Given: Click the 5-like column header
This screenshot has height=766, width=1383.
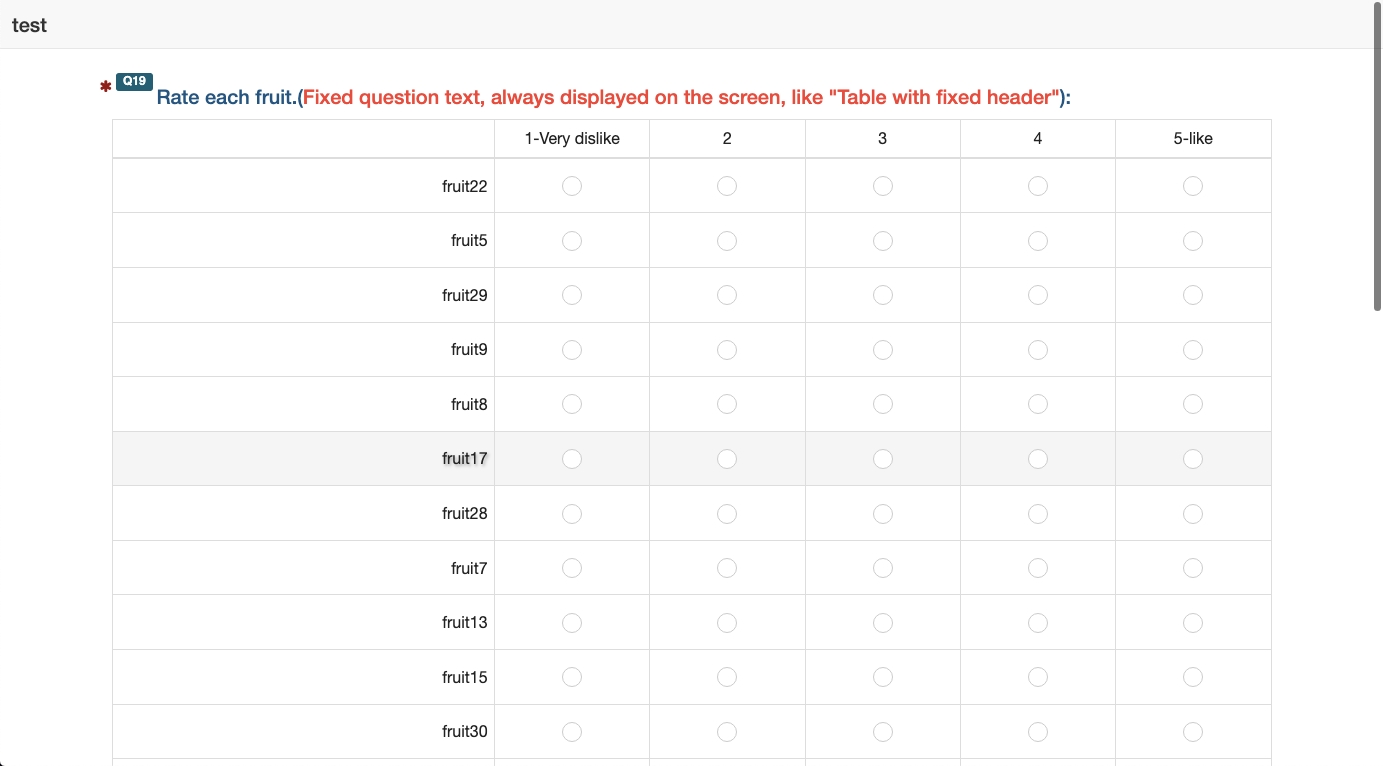Looking at the screenshot, I should [x=1193, y=139].
